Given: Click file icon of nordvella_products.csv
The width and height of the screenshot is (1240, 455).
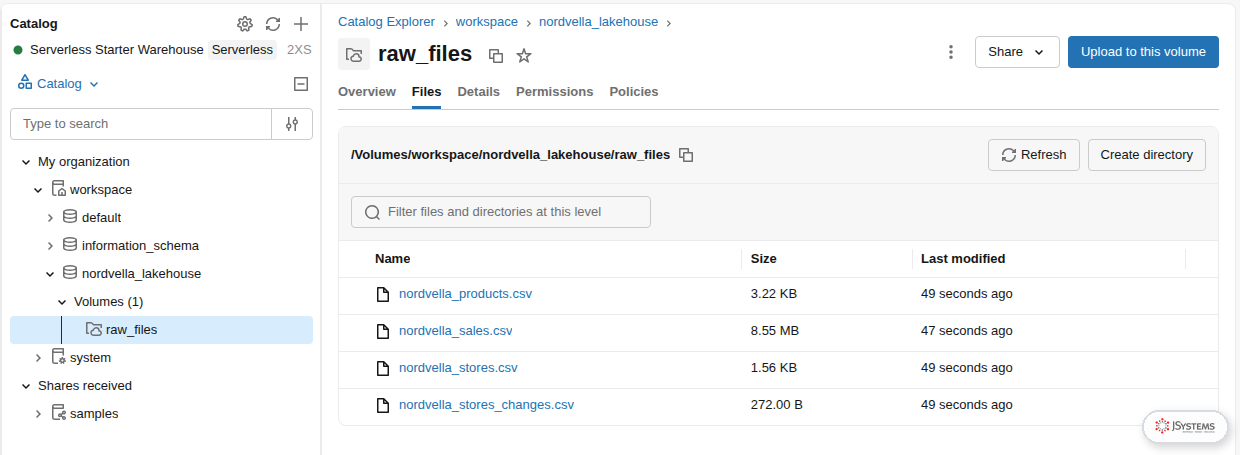Looking at the screenshot, I should tap(382, 294).
